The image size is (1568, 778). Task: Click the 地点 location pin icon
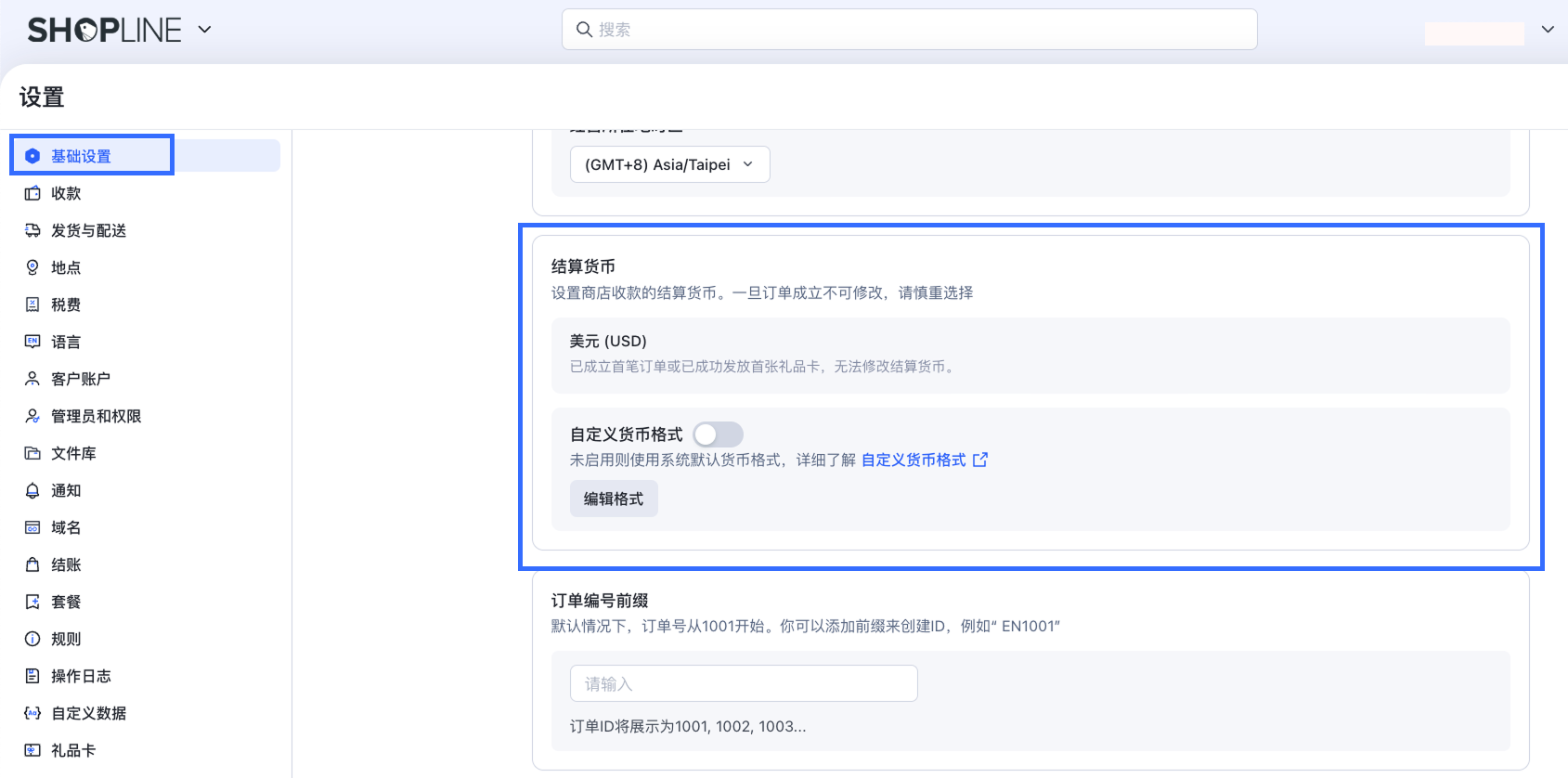pyautogui.click(x=32, y=267)
